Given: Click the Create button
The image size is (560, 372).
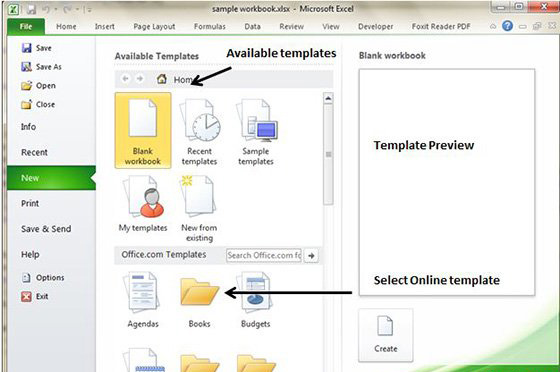Looking at the screenshot, I should click(386, 335).
